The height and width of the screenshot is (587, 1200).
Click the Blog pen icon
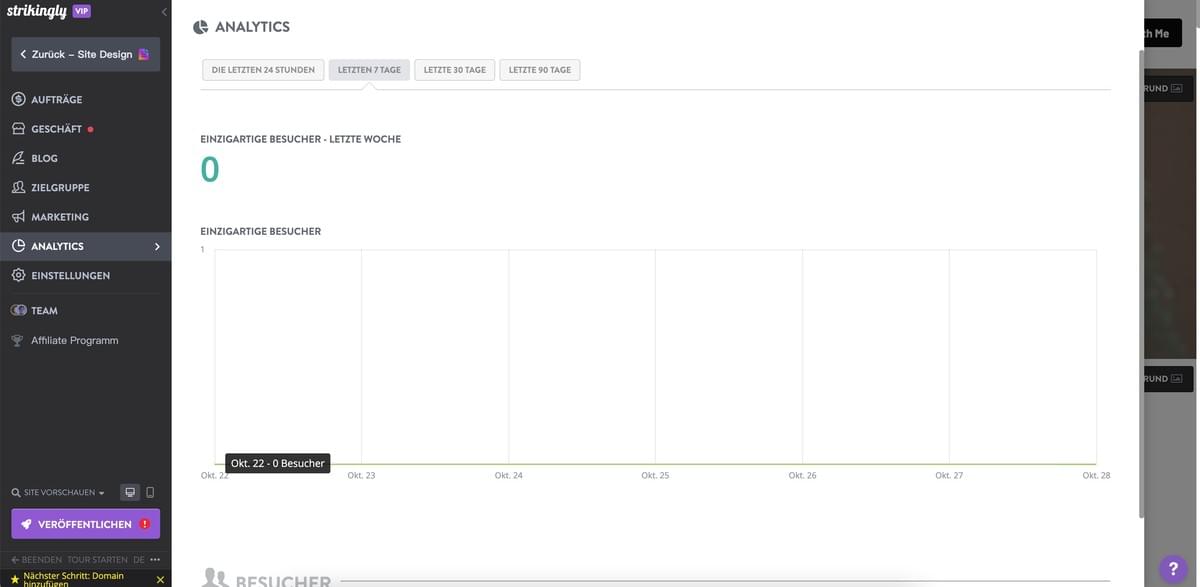[x=18, y=158]
